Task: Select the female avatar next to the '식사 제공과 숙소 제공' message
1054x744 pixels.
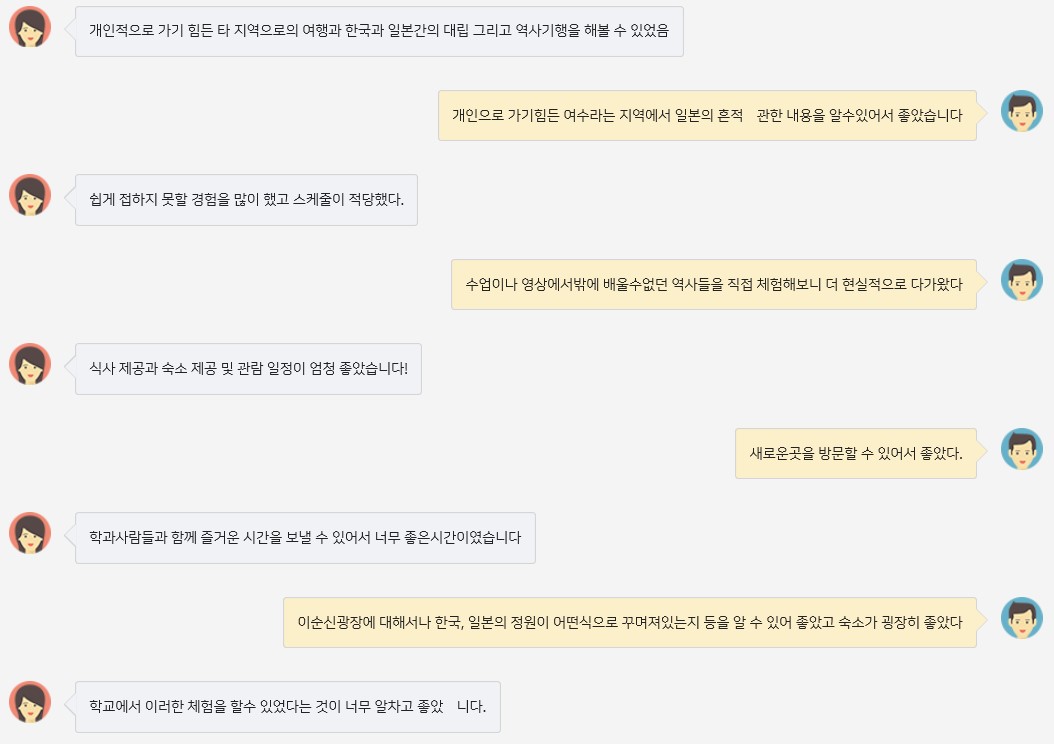Action: (x=30, y=365)
